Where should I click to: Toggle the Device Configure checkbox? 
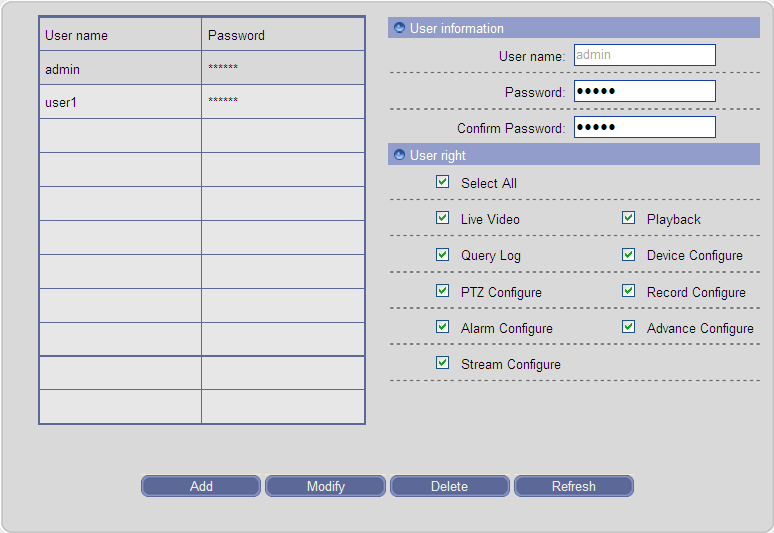[628, 255]
